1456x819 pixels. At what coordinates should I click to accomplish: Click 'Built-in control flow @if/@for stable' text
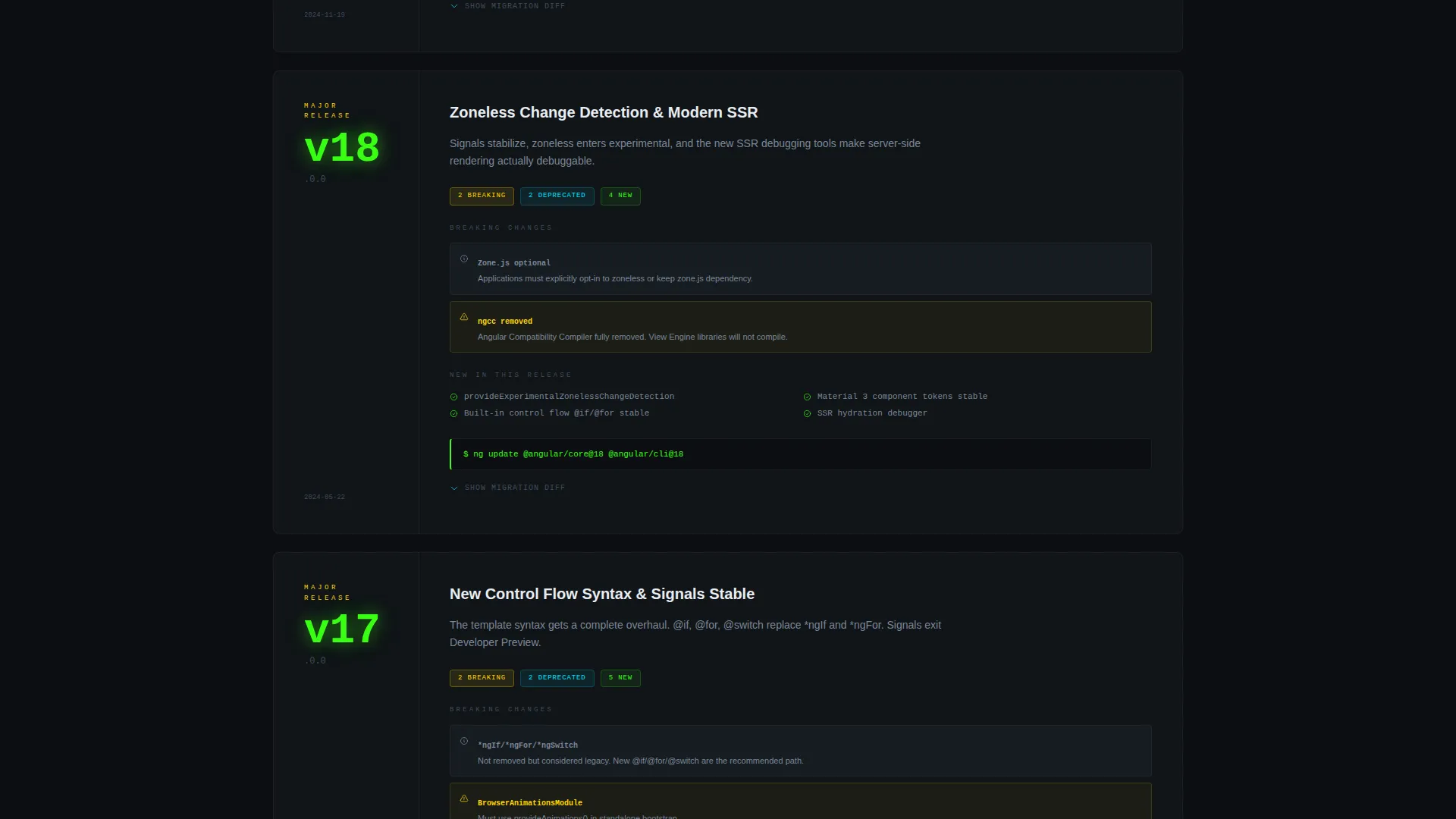[557, 413]
